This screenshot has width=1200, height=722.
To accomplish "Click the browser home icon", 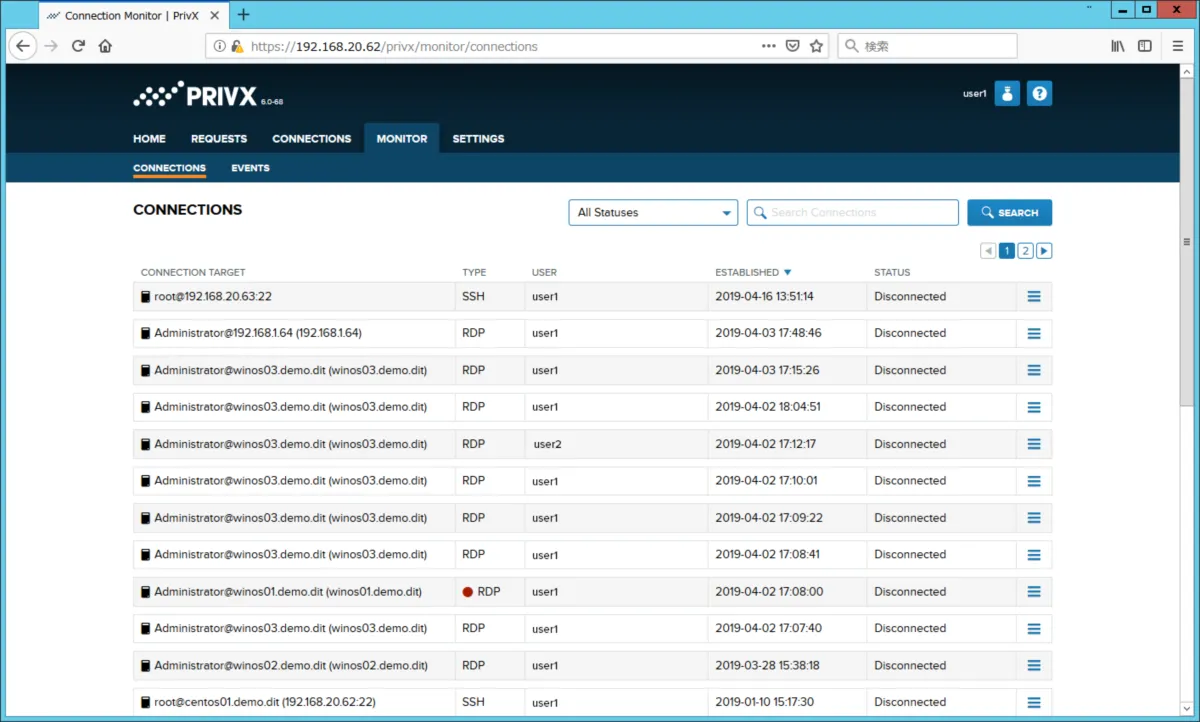I will point(105,46).
